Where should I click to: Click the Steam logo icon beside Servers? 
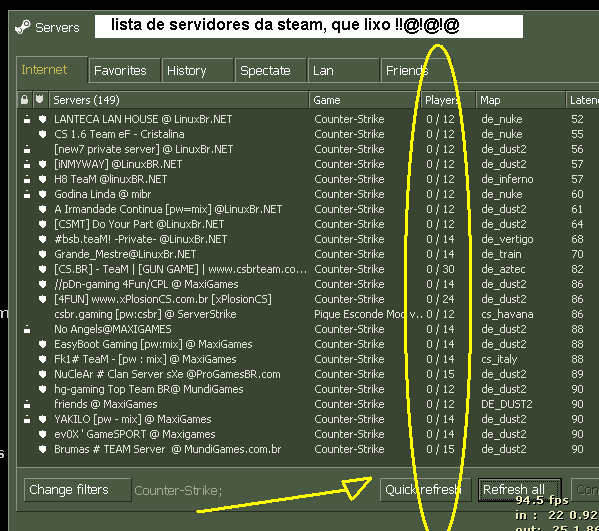[23, 27]
